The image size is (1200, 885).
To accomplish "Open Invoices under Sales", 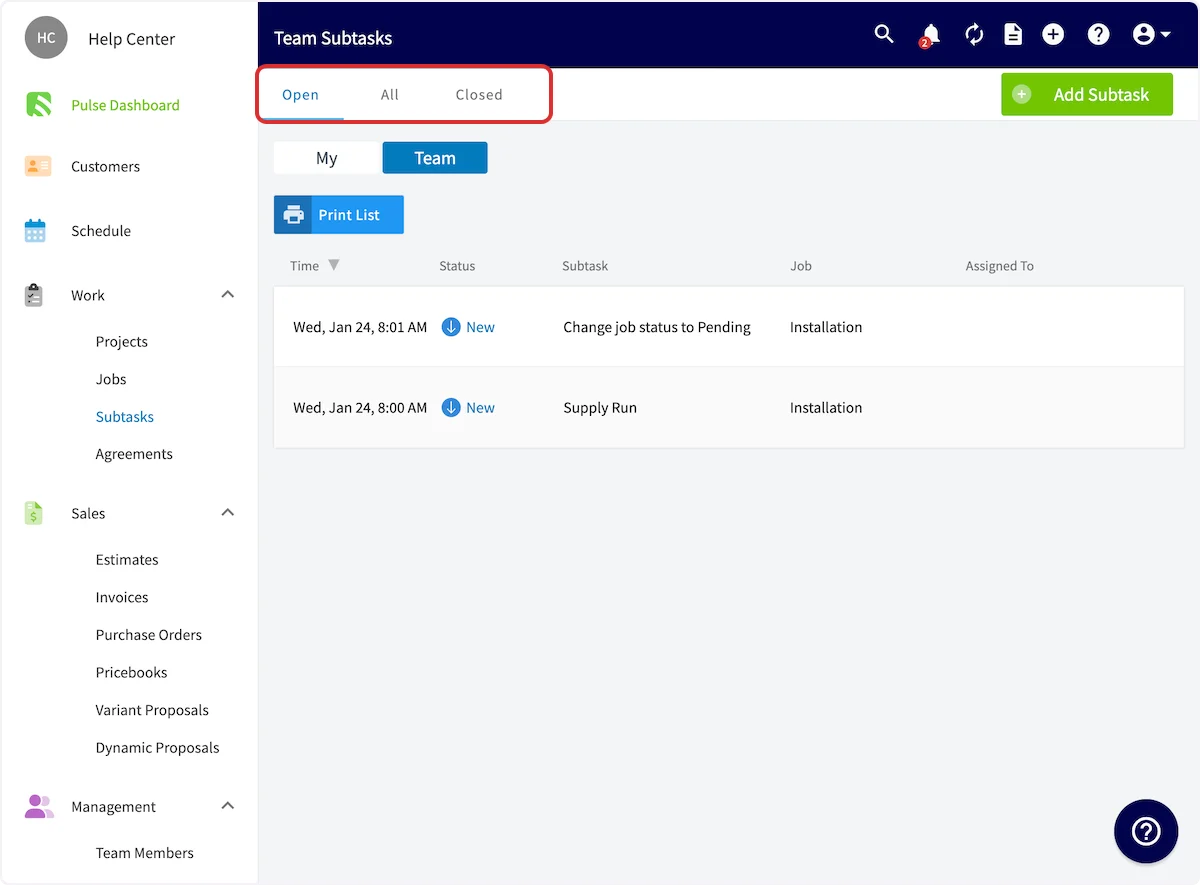I will point(122,598).
